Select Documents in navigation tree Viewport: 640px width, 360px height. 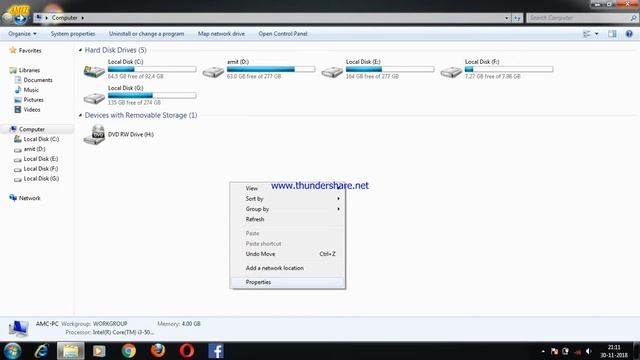tap(38, 80)
